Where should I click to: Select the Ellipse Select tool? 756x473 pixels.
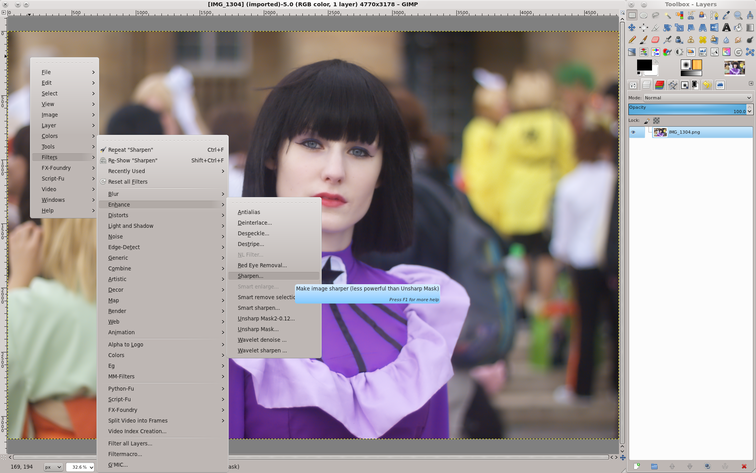(x=644, y=15)
